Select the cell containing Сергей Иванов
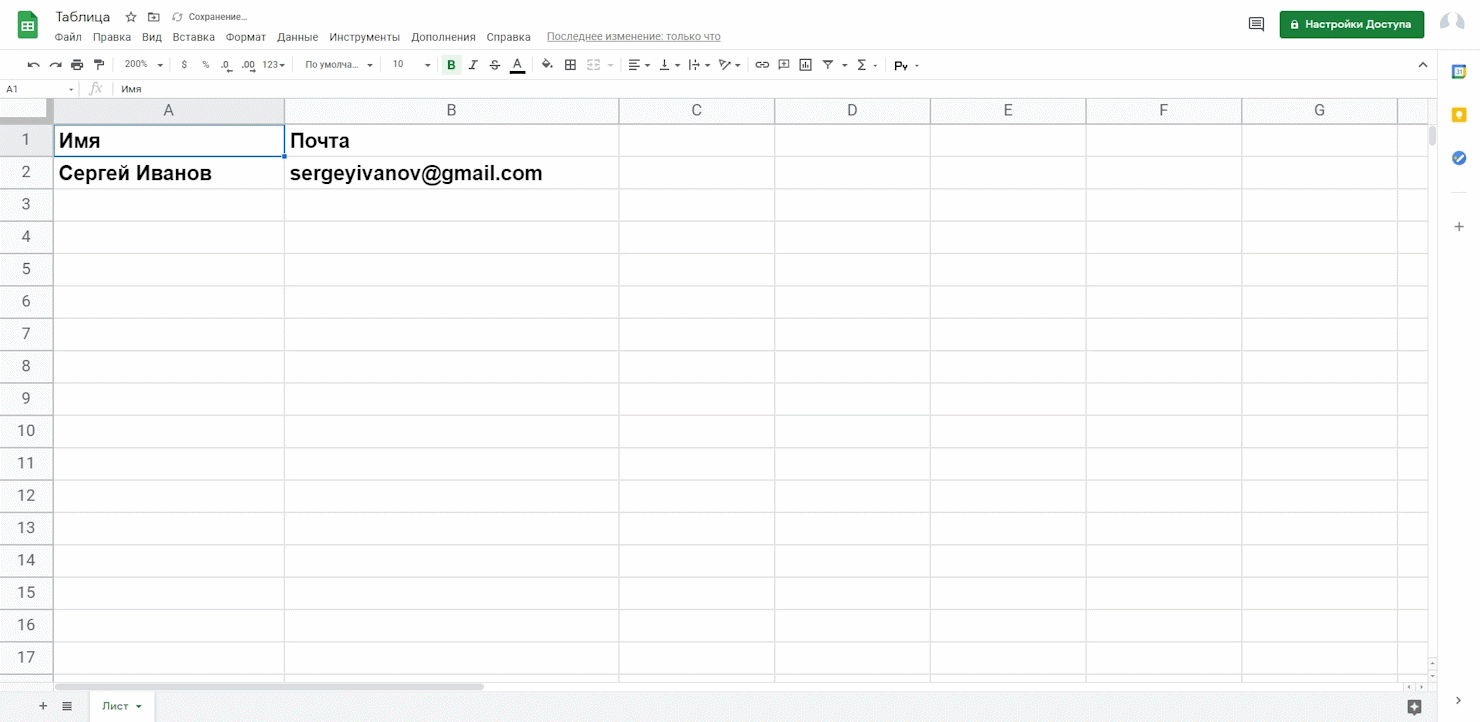The width and height of the screenshot is (1480, 722). click(x=169, y=173)
